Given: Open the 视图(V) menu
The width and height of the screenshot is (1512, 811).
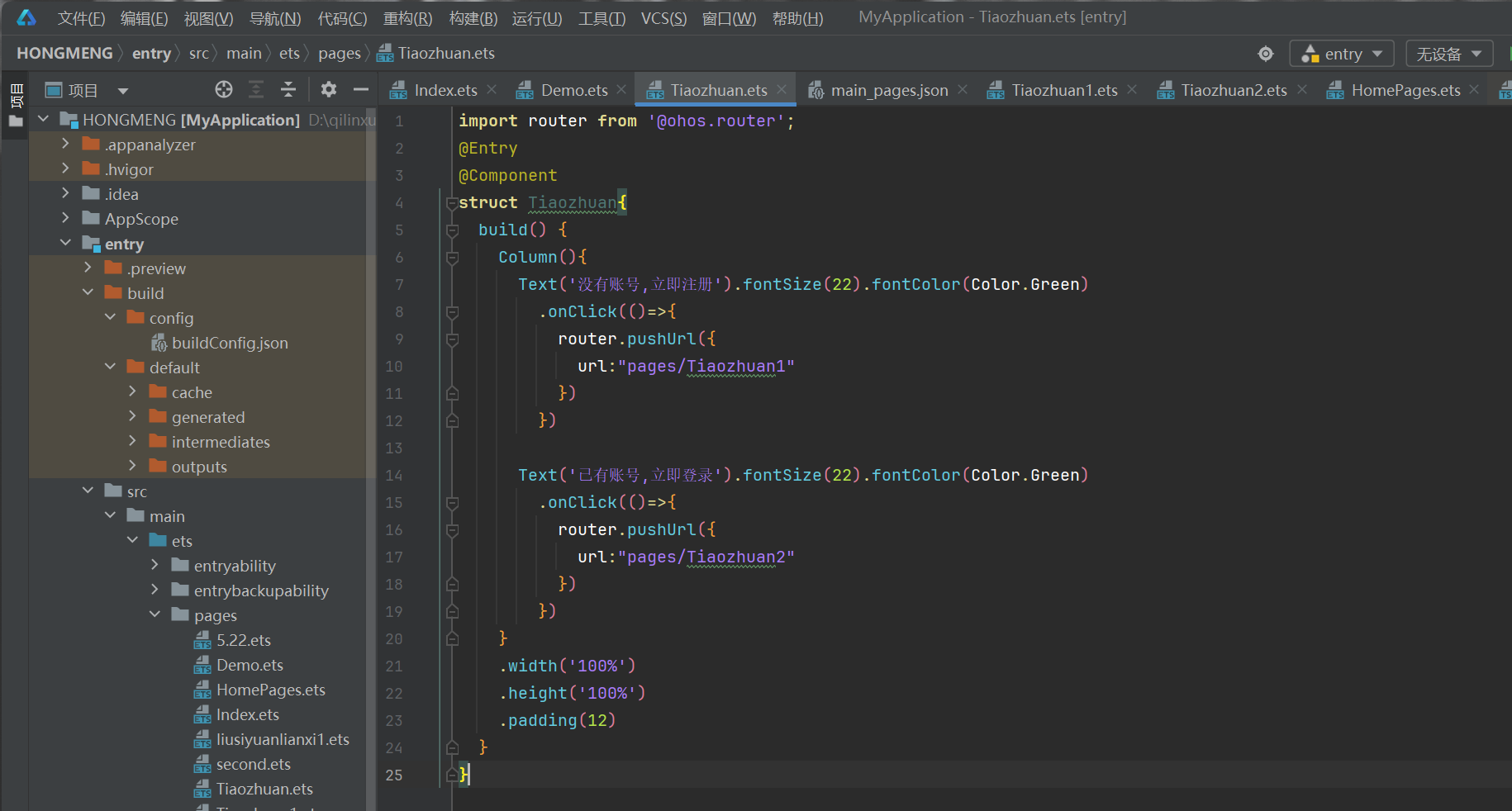Looking at the screenshot, I should point(208,18).
